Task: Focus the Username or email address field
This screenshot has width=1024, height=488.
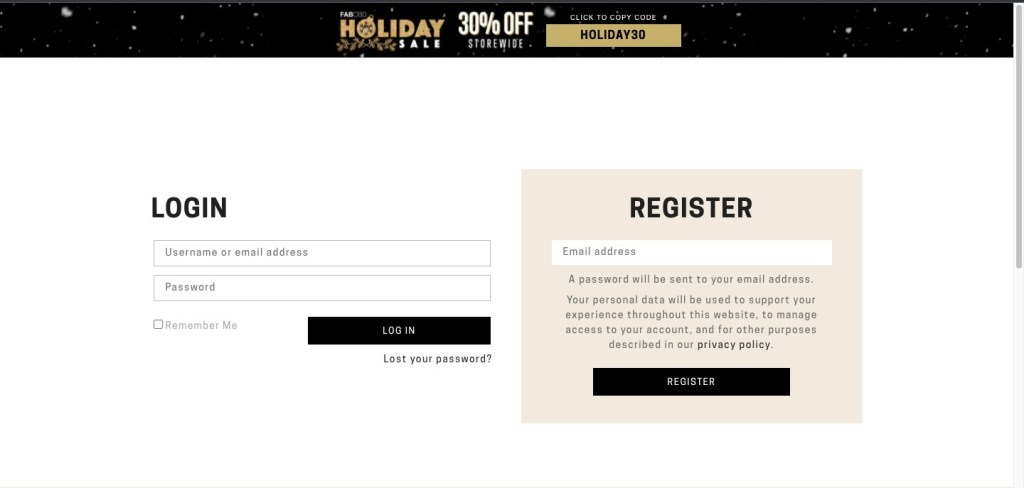Action: click(322, 253)
